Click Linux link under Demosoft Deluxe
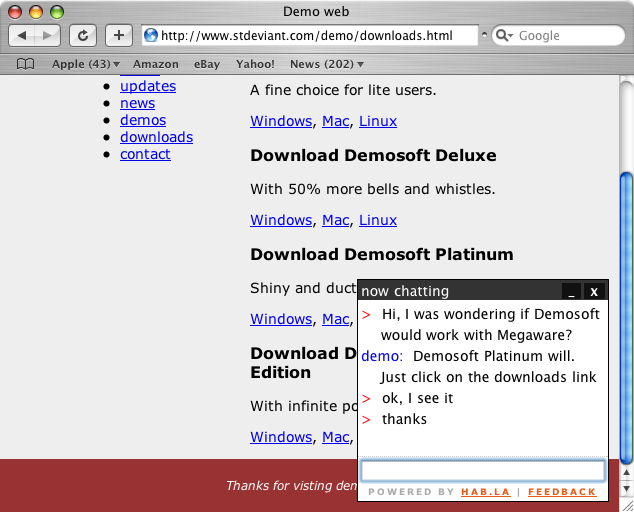634x512 pixels. 378,220
